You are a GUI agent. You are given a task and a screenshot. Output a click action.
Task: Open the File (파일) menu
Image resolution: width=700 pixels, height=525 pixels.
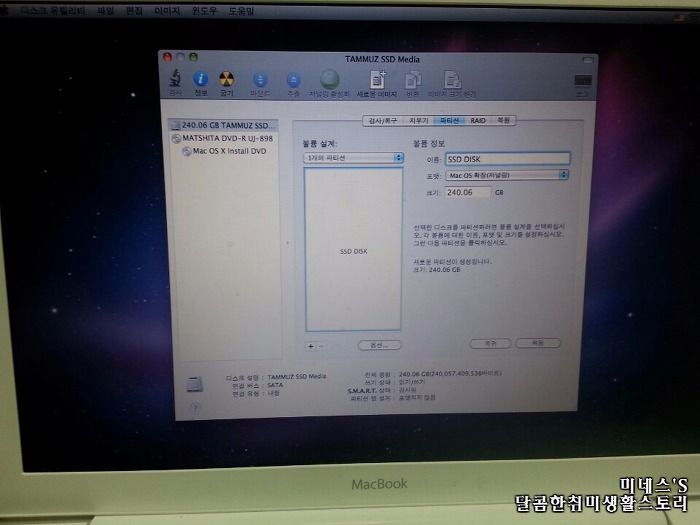[105, 11]
